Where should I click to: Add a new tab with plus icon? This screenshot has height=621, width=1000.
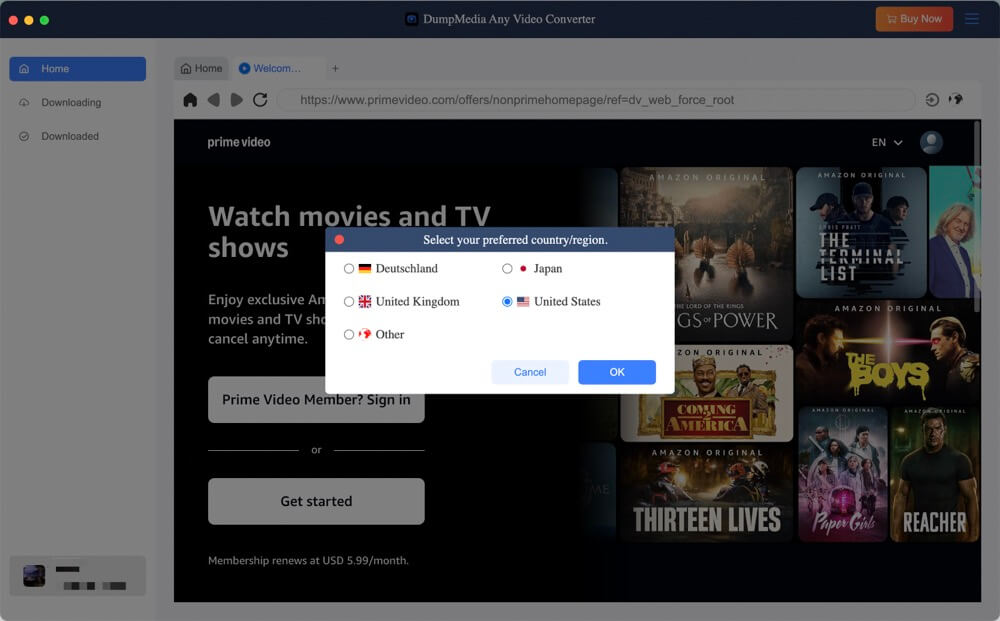click(x=335, y=68)
